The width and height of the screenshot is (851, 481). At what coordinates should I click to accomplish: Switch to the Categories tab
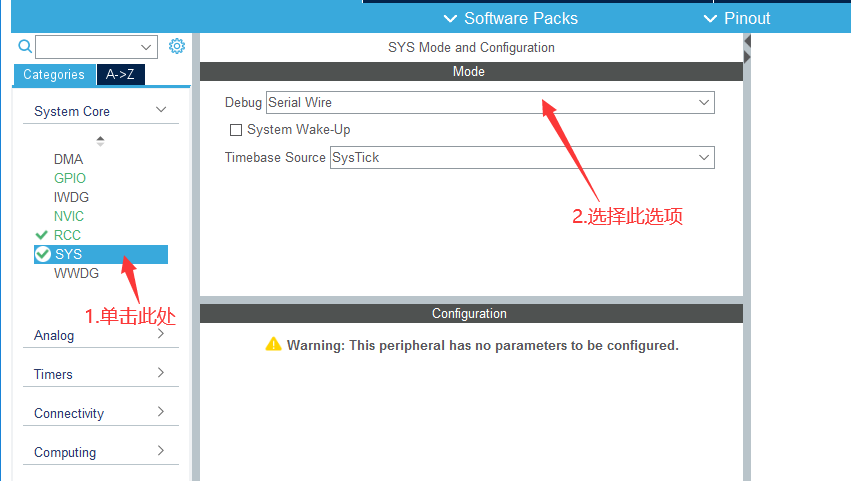pos(54,74)
